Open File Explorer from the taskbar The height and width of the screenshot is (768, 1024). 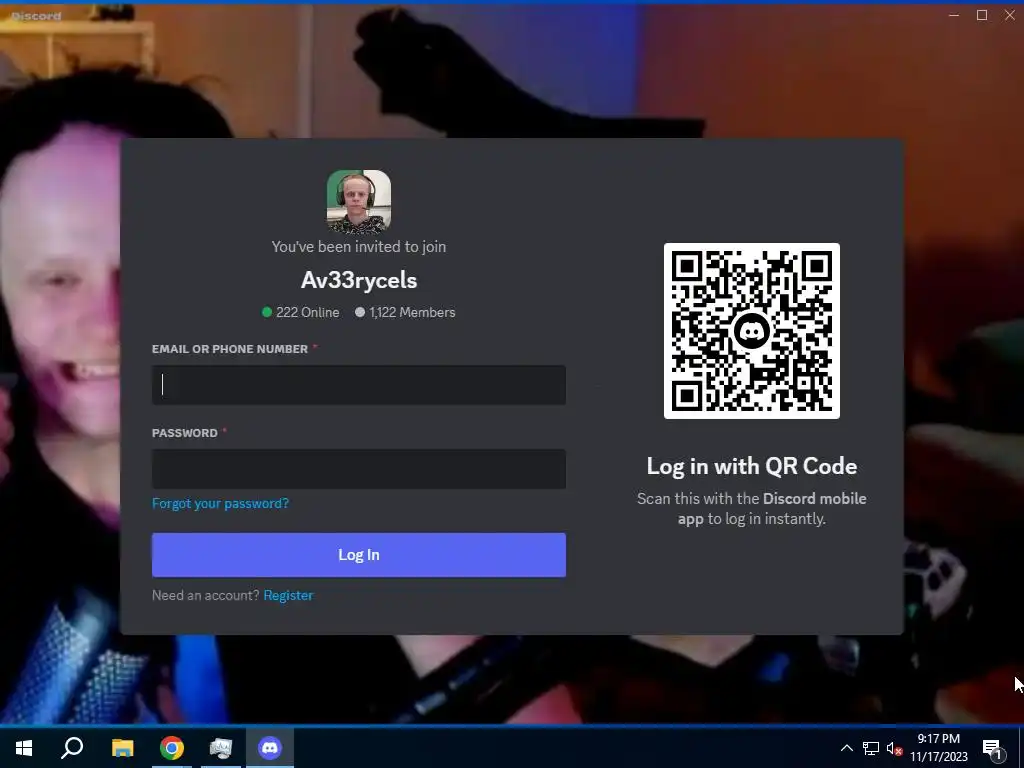click(122, 748)
